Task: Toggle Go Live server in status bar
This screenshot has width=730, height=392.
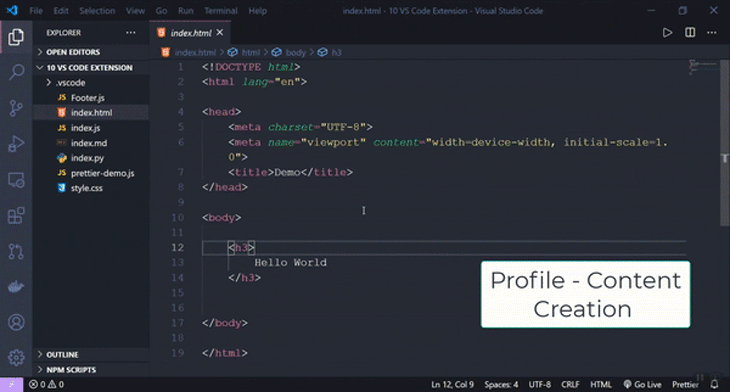Action: pyautogui.click(x=642, y=385)
